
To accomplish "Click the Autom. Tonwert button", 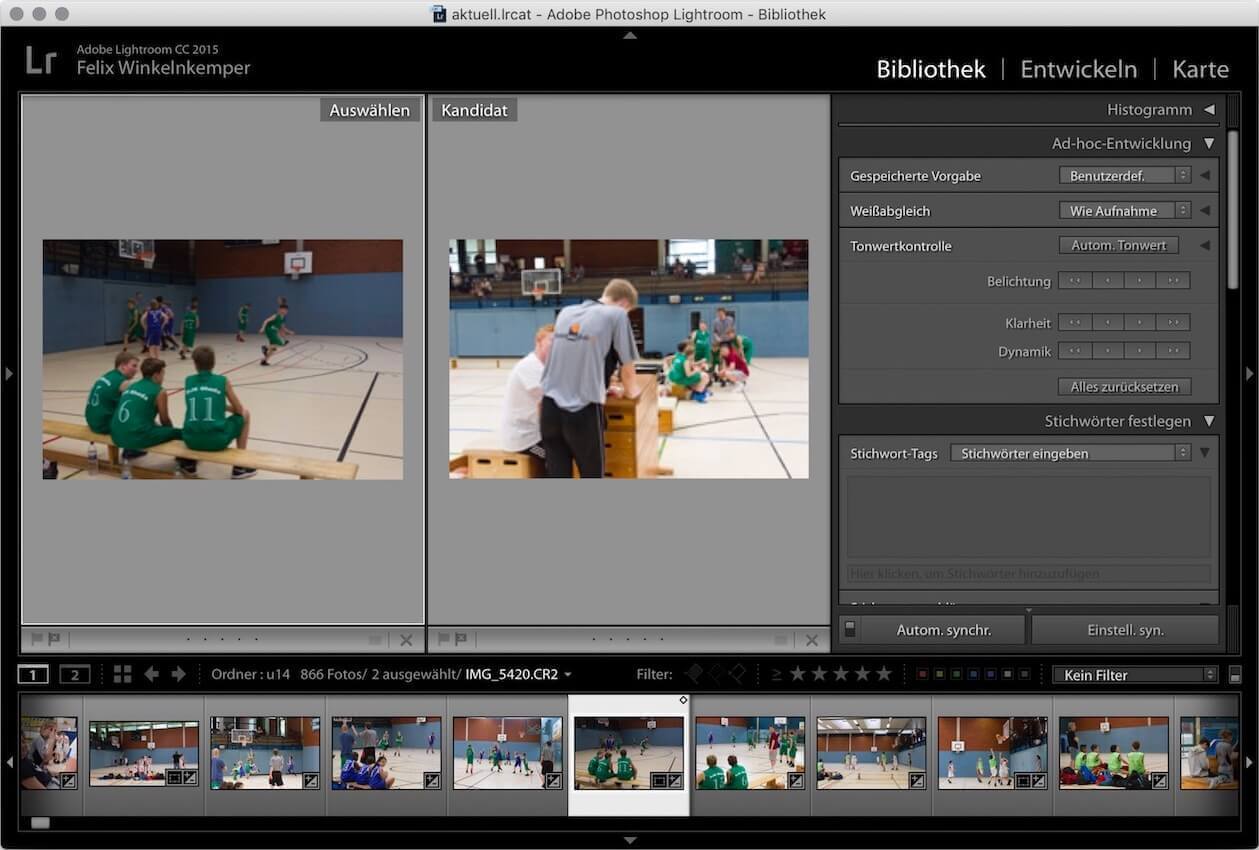I will coord(1118,246).
